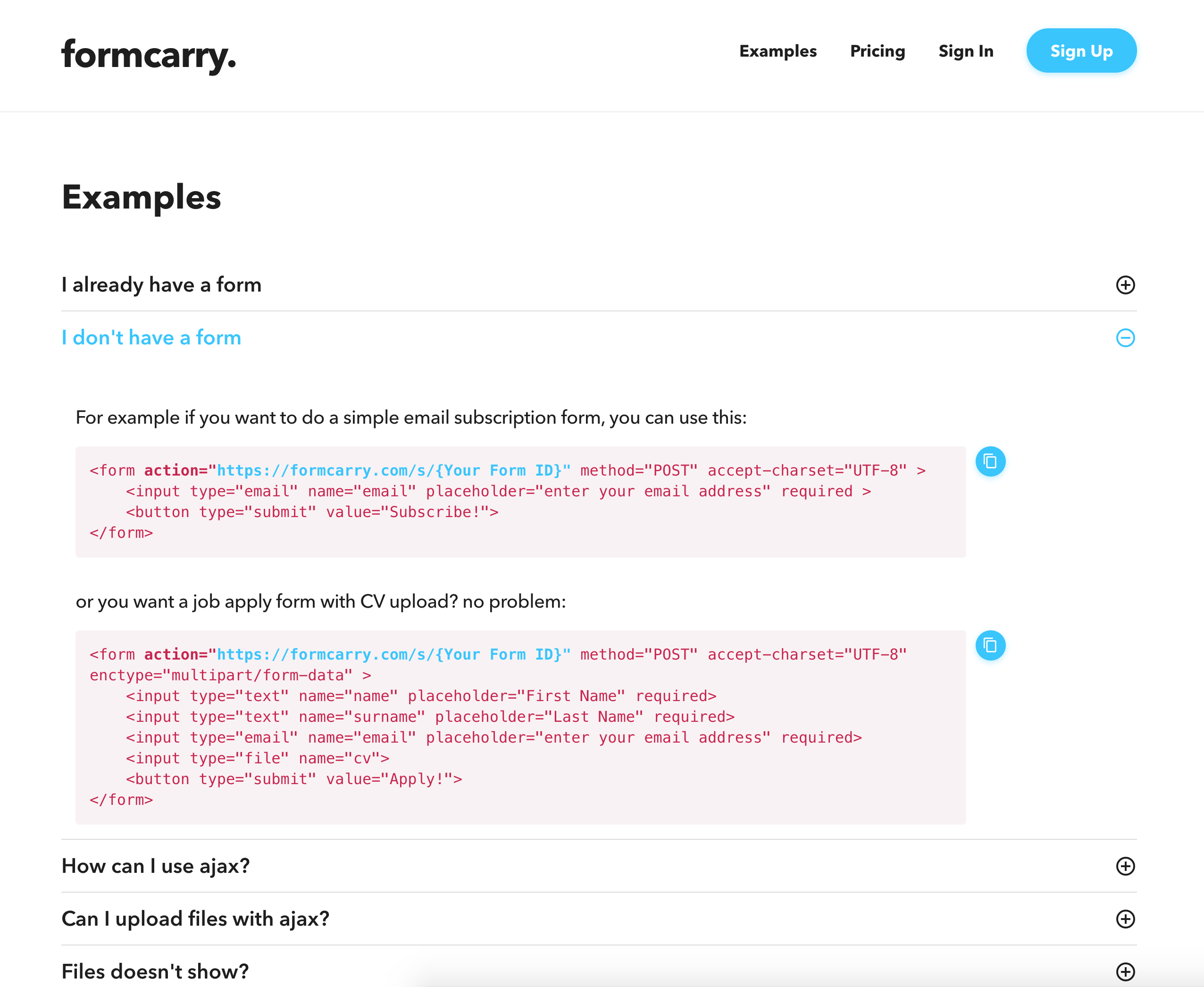
Task: Copy the email subscription form code
Action: 990,461
